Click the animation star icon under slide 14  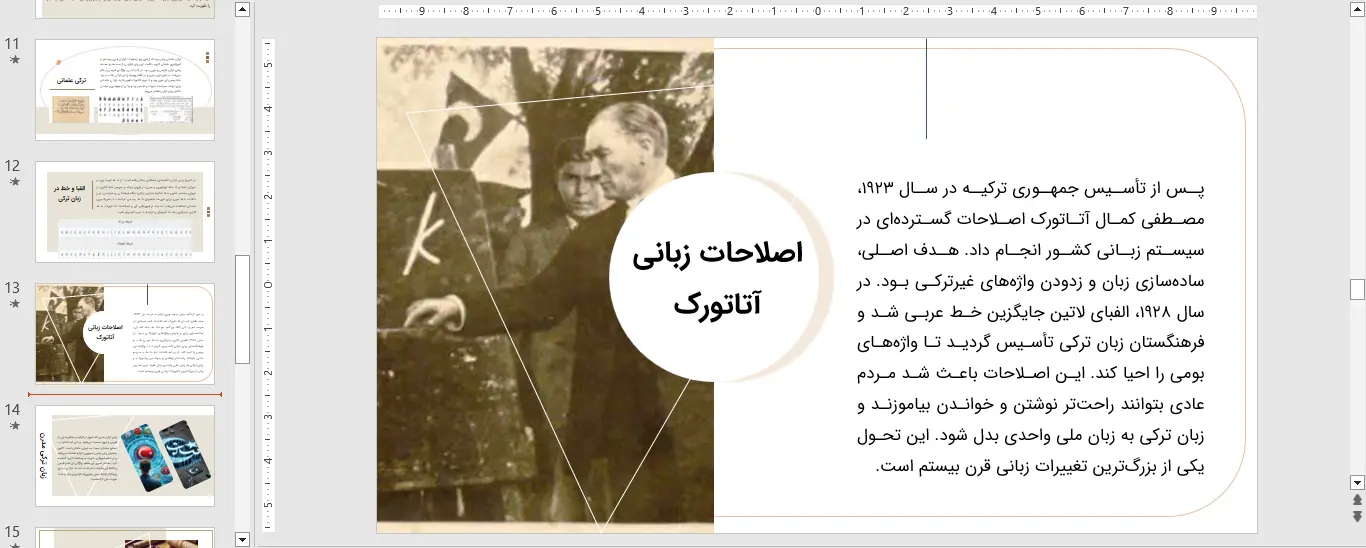pyautogui.click(x=14, y=425)
